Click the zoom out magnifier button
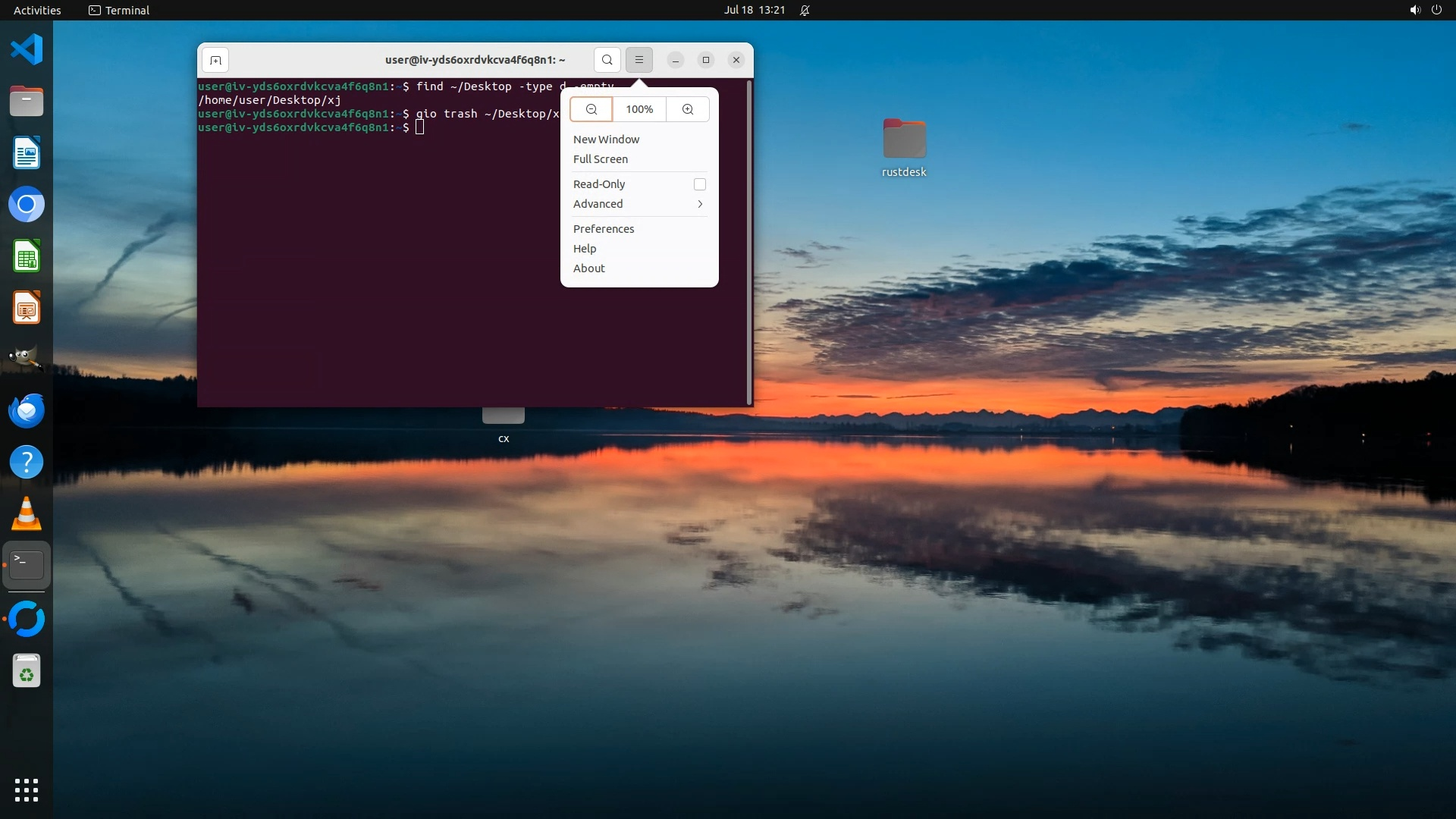 click(591, 109)
